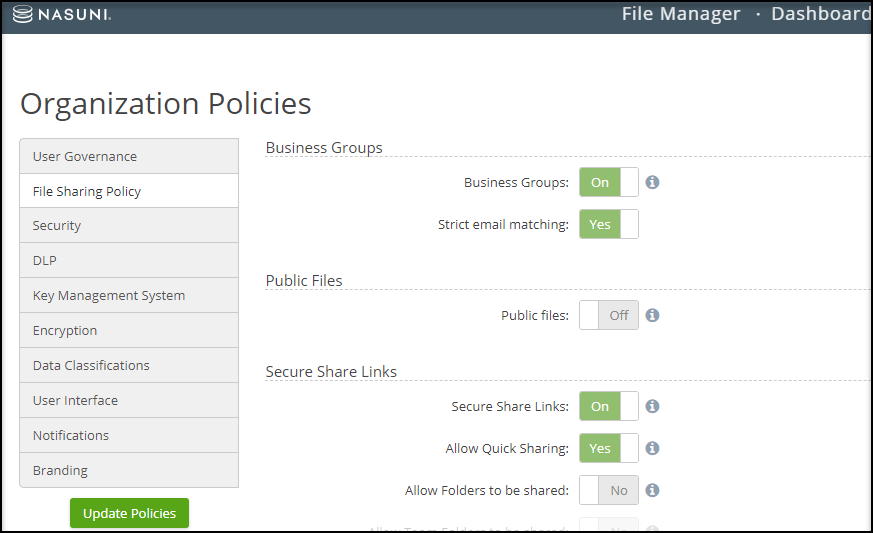
Task: Click info icon next to Business Groups toggle
Action: point(652,183)
